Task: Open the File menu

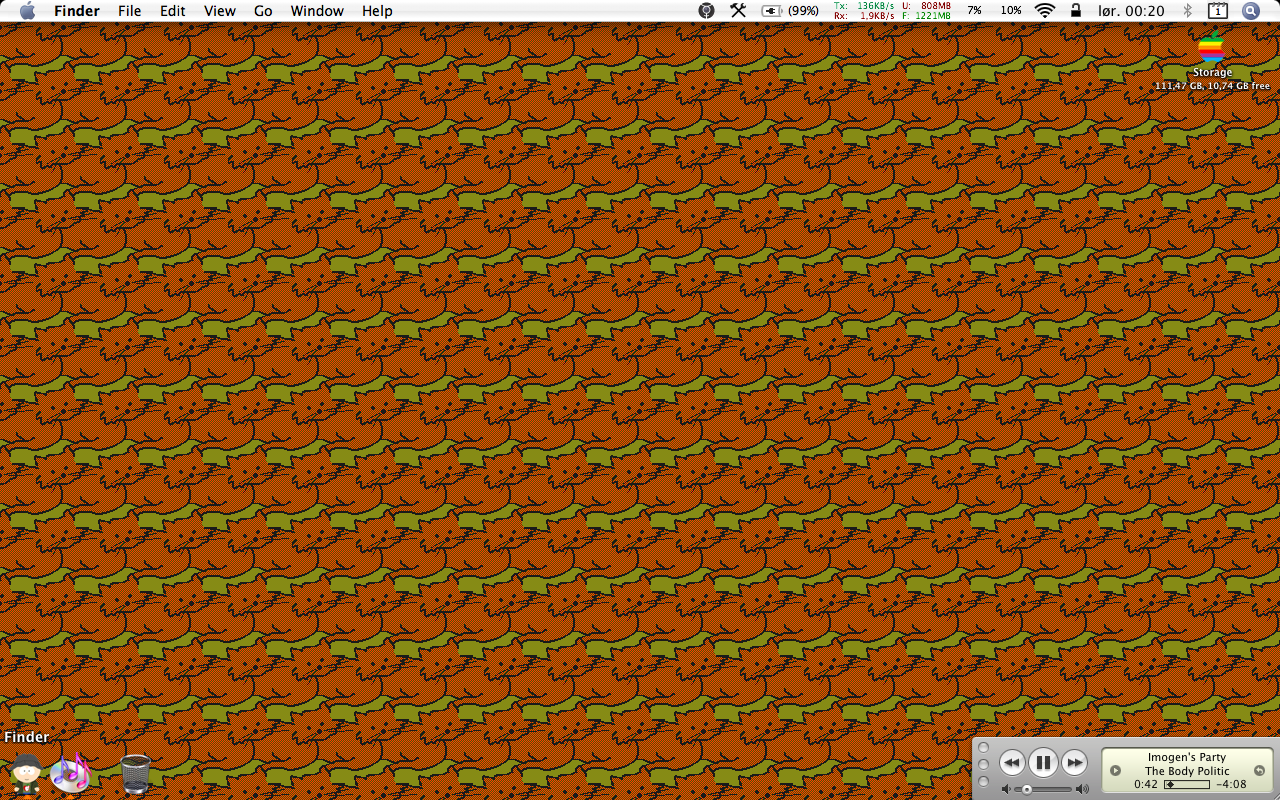Action: click(x=129, y=11)
